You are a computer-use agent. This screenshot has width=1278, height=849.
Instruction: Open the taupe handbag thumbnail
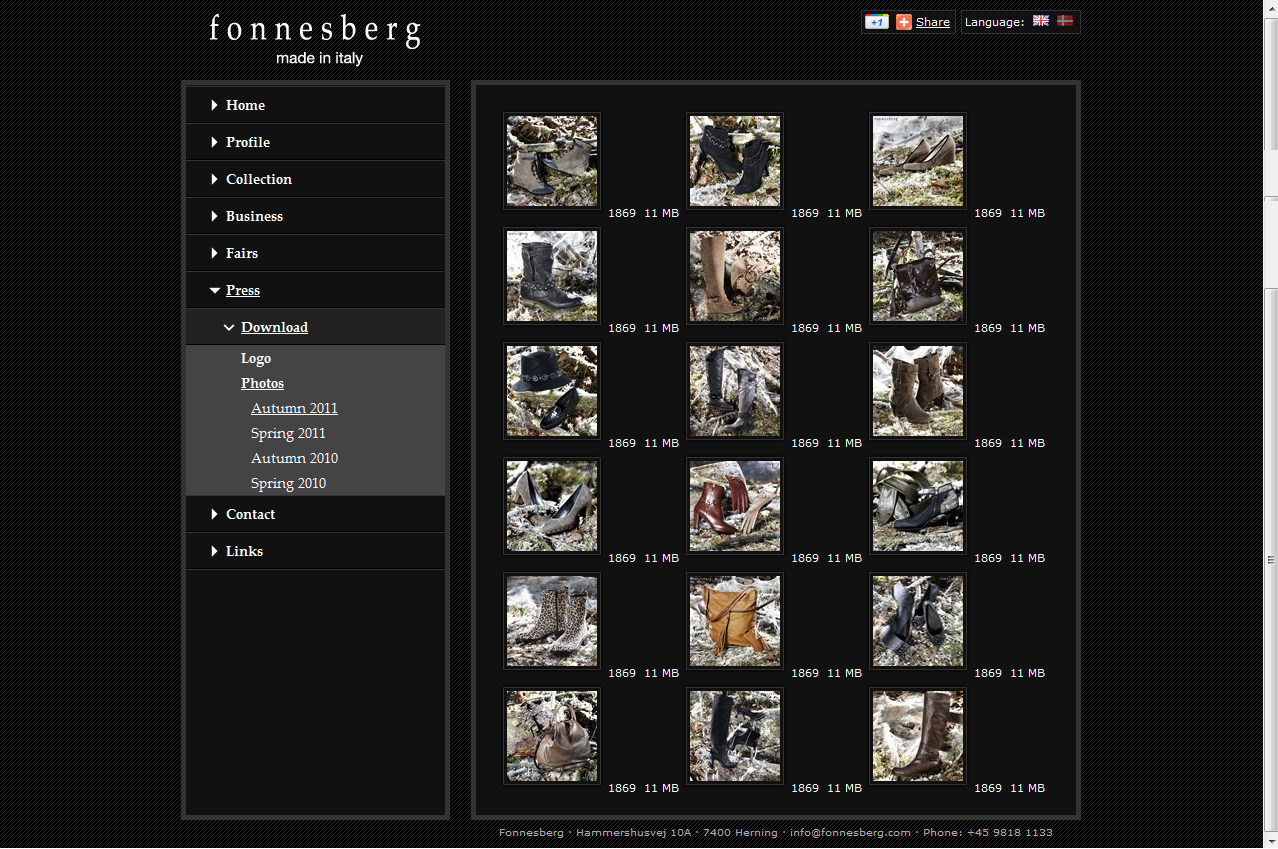(x=552, y=736)
